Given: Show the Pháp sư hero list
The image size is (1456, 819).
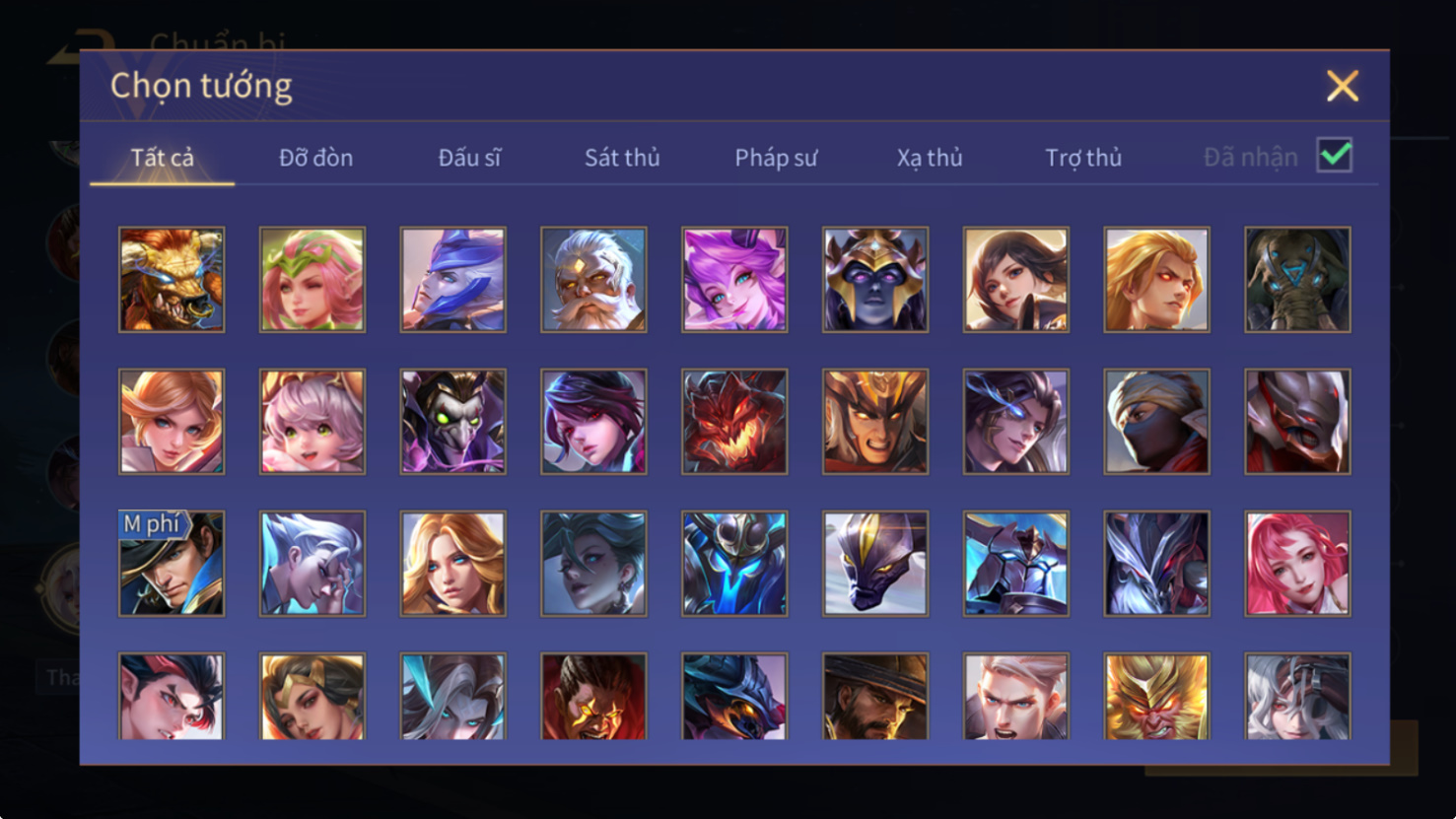Looking at the screenshot, I should 776,158.
